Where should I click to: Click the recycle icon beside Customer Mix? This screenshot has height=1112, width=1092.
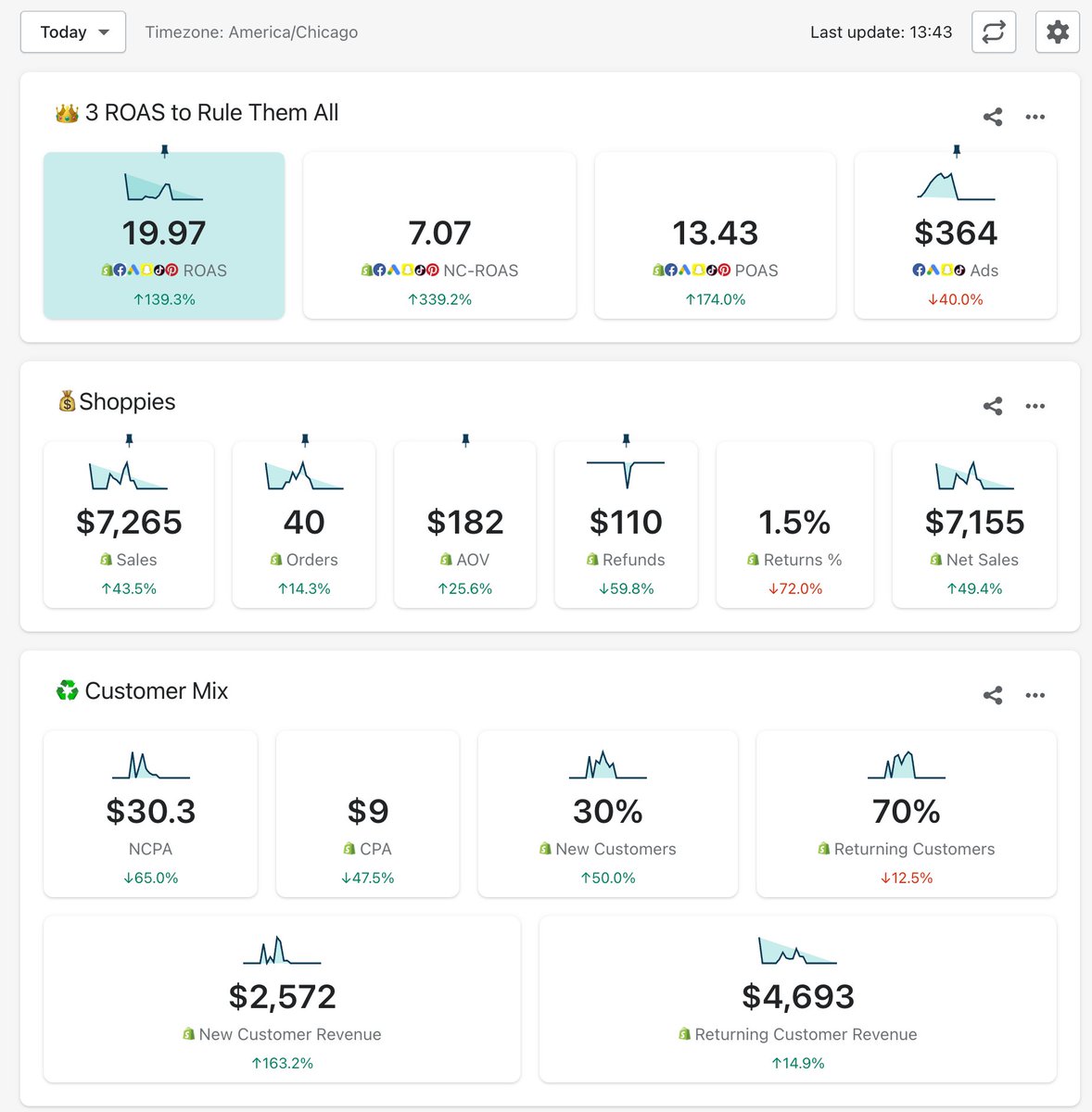tap(67, 690)
